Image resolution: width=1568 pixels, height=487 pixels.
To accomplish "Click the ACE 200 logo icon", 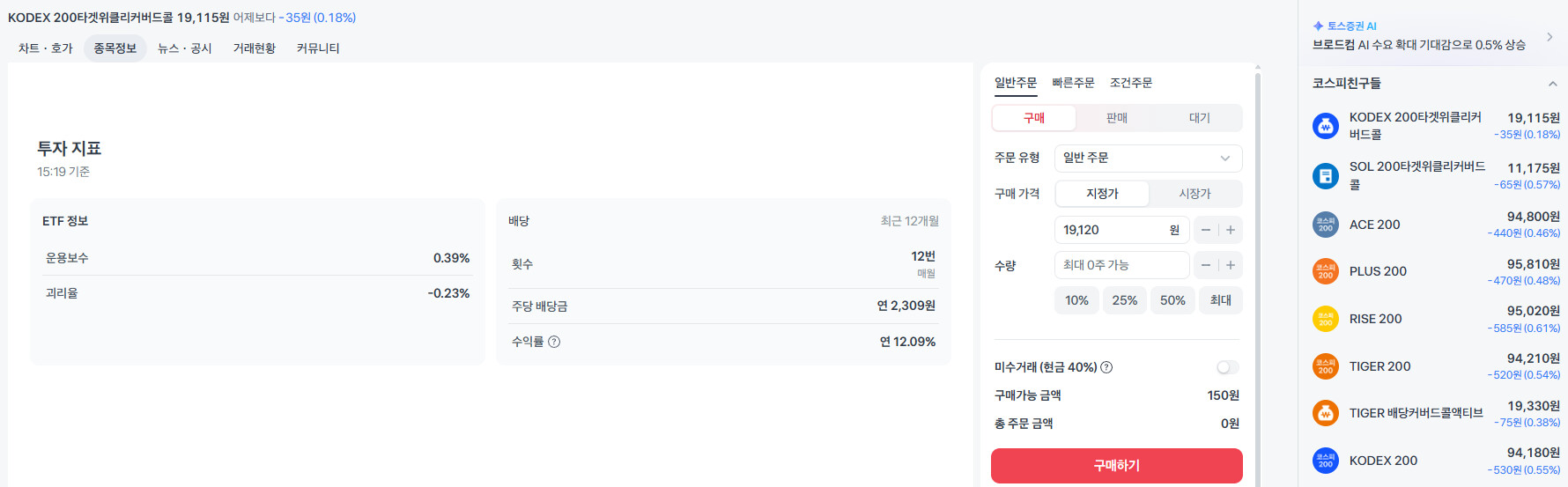I will pyautogui.click(x=1325, y=225).
